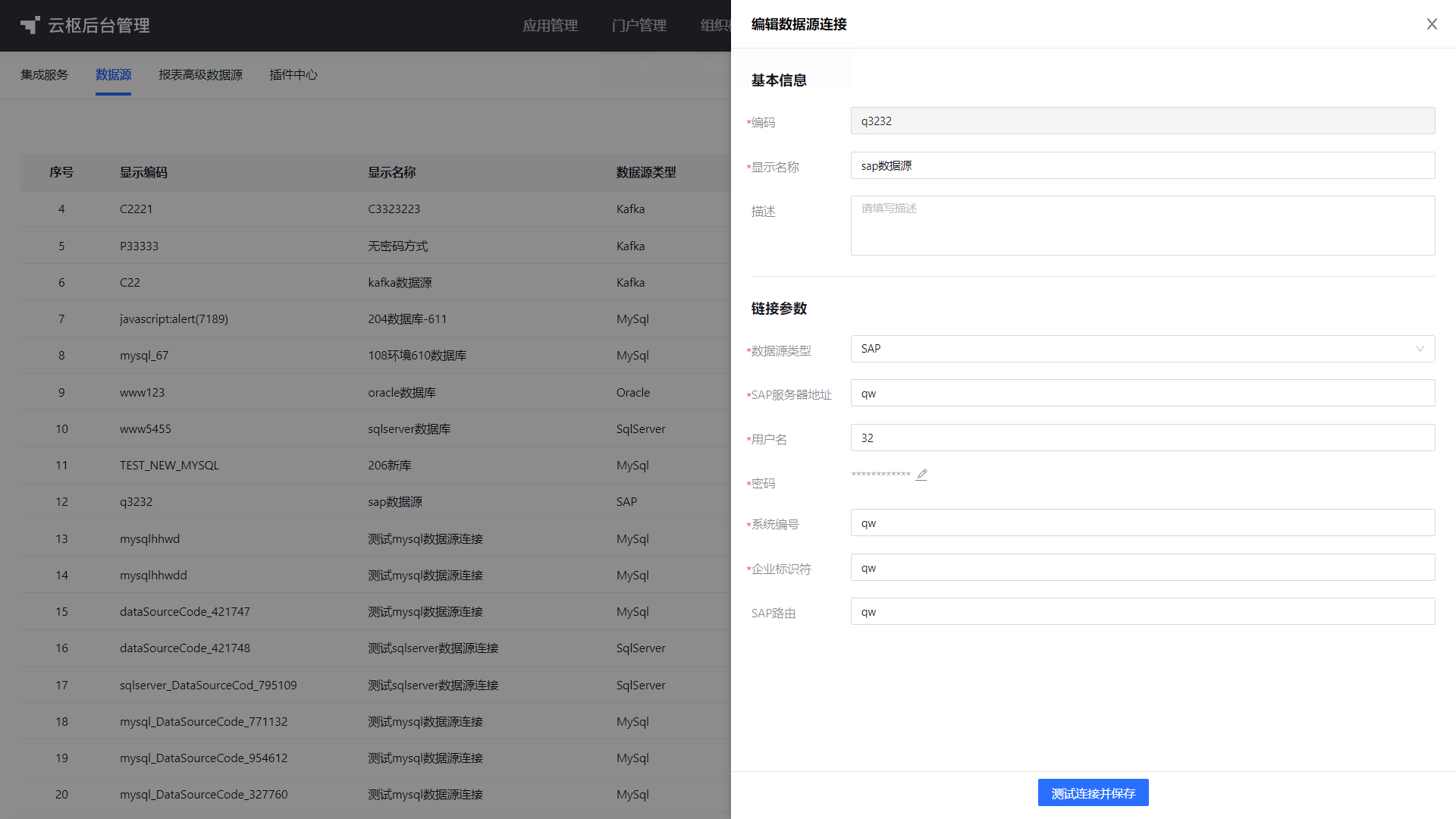Click the 显示编码 column header
The width and height of the screenshot is (1456, 819).
143,172
